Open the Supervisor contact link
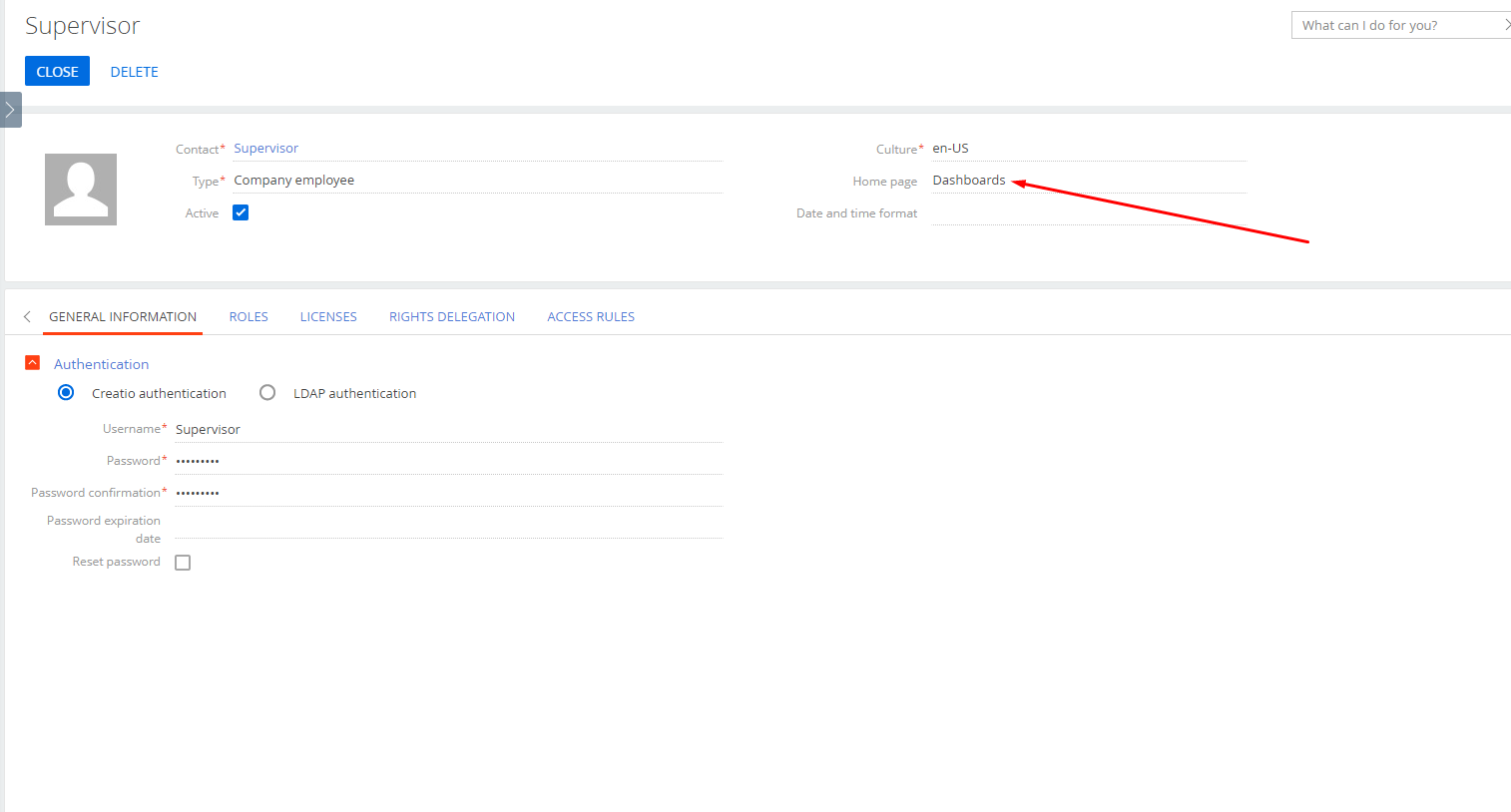 click(x=265, y=148)
